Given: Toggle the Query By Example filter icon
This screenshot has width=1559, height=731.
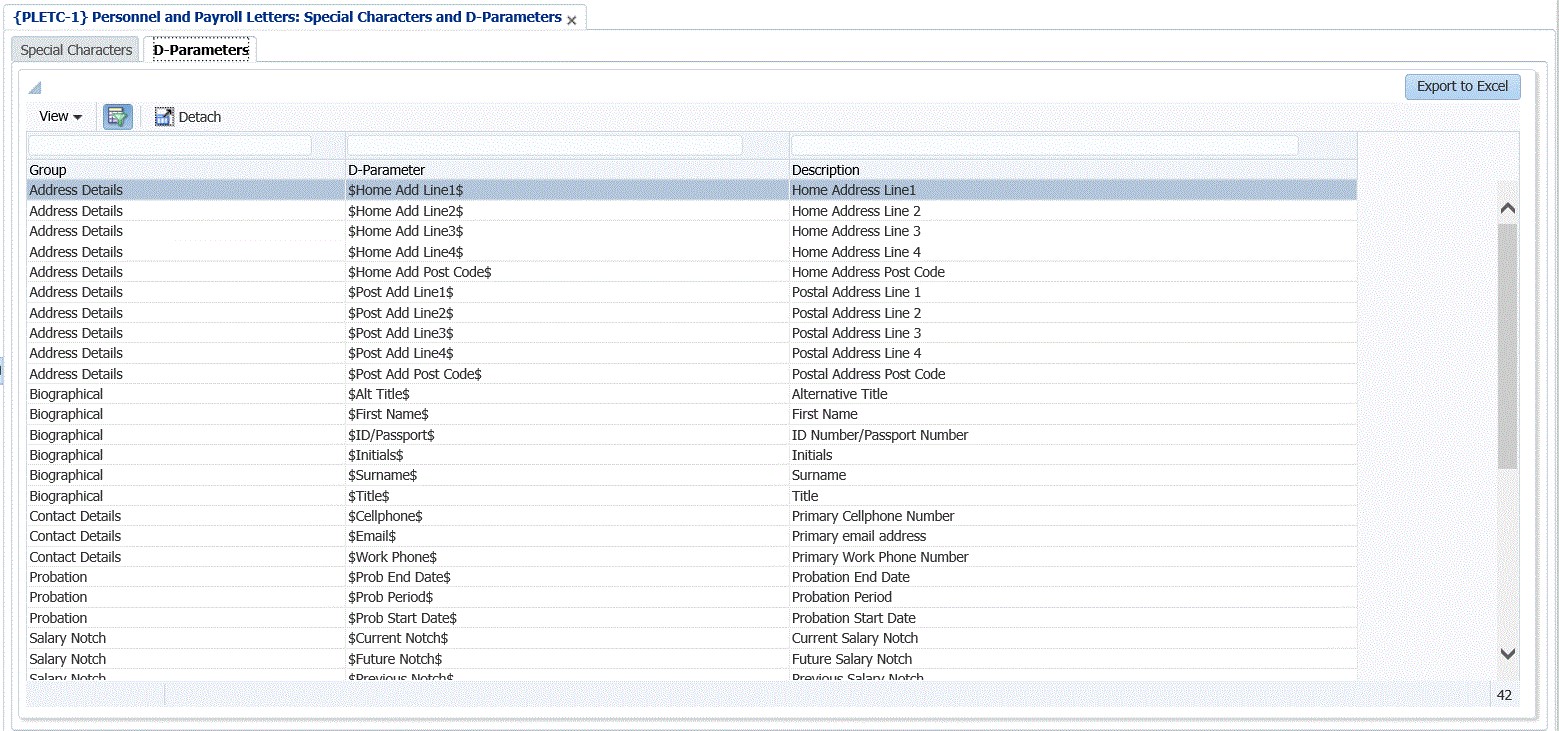Looking at the screenshot, I should click(x=118, y=117).
